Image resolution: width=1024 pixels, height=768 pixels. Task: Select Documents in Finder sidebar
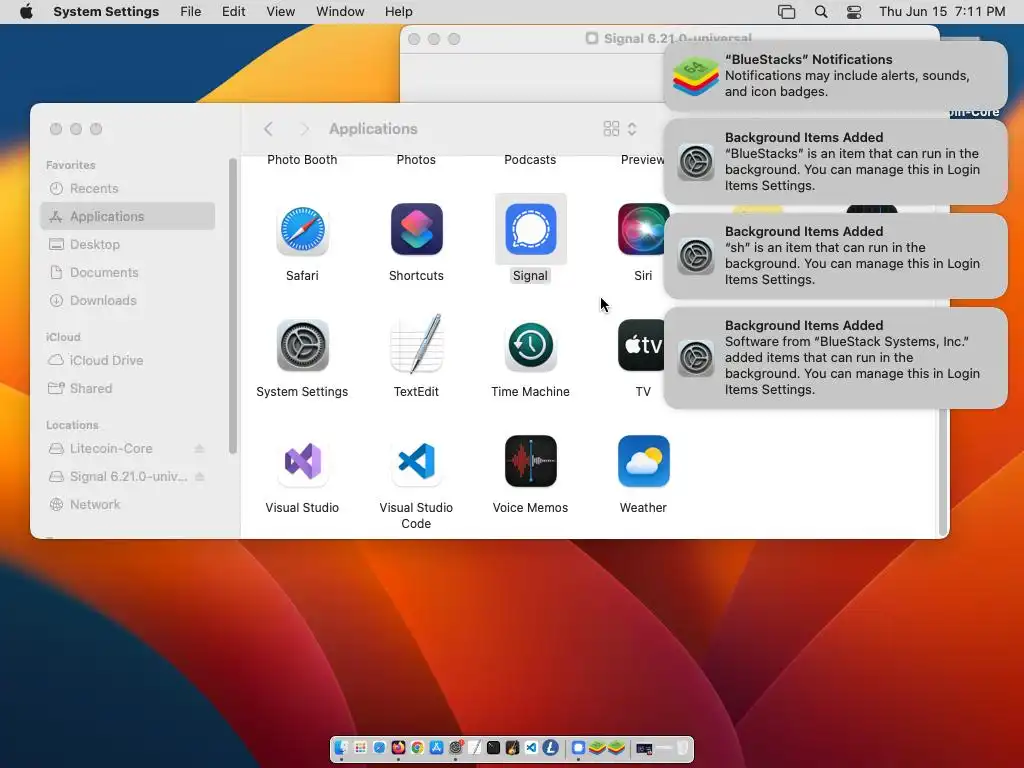click(x=127, y=272)
